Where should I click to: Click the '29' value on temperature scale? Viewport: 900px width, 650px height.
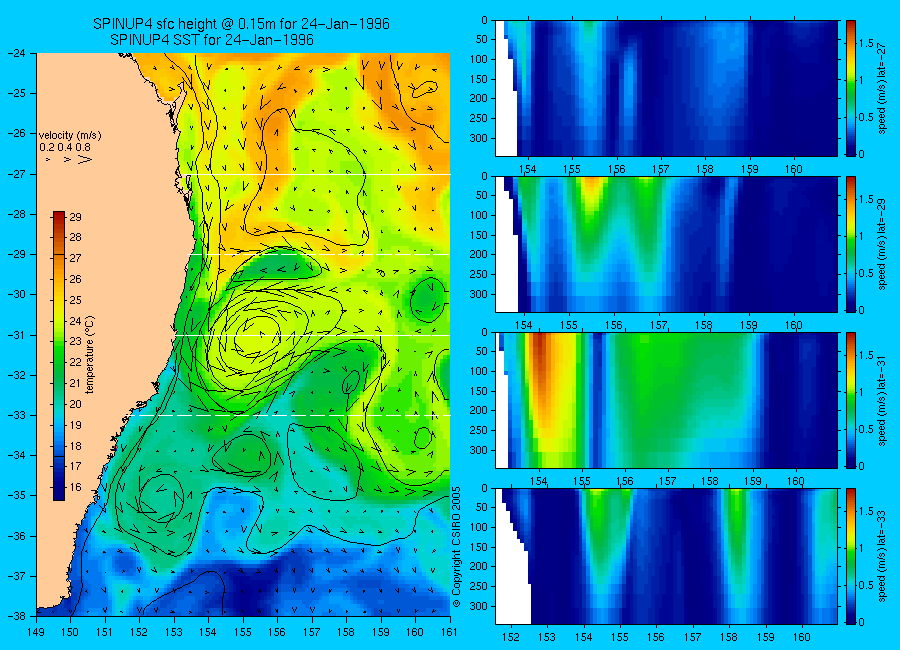(x=75, y=217)
